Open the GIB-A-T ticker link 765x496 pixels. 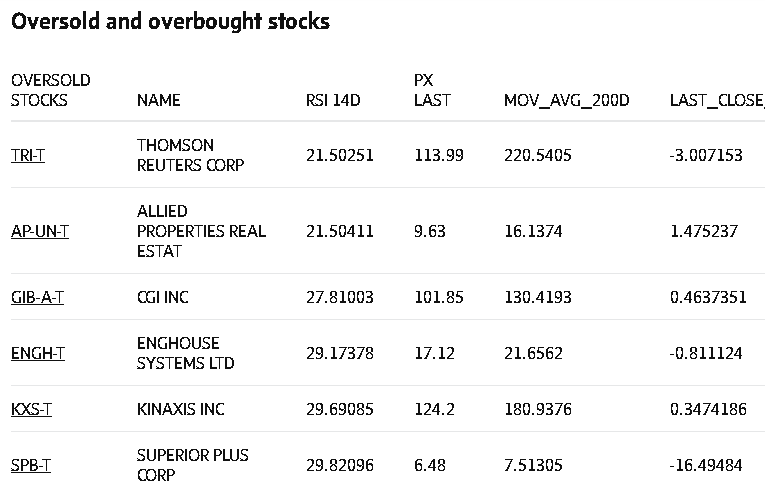point(37,297)
